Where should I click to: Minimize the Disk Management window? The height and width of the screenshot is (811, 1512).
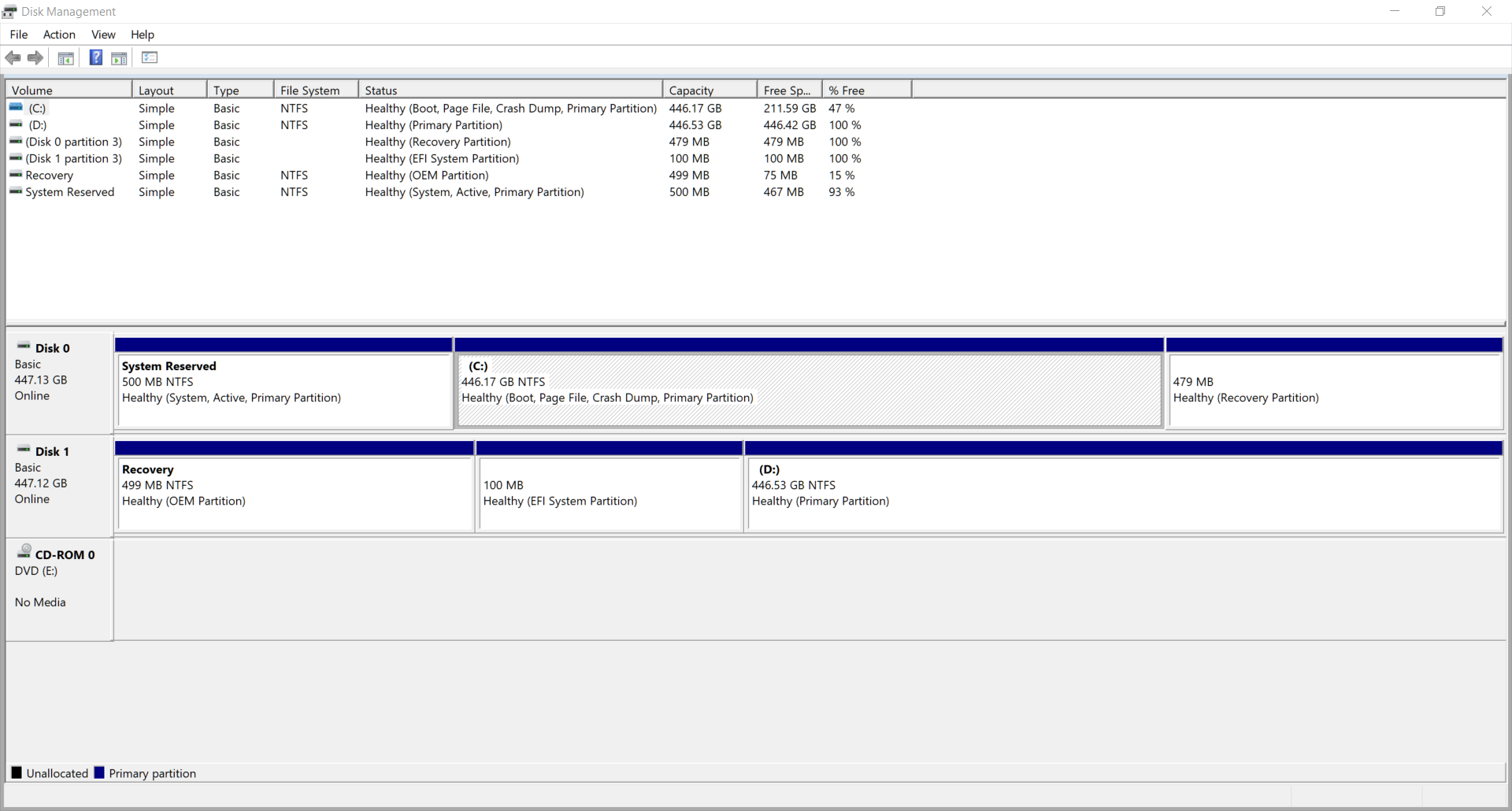tap(1395, 11)
